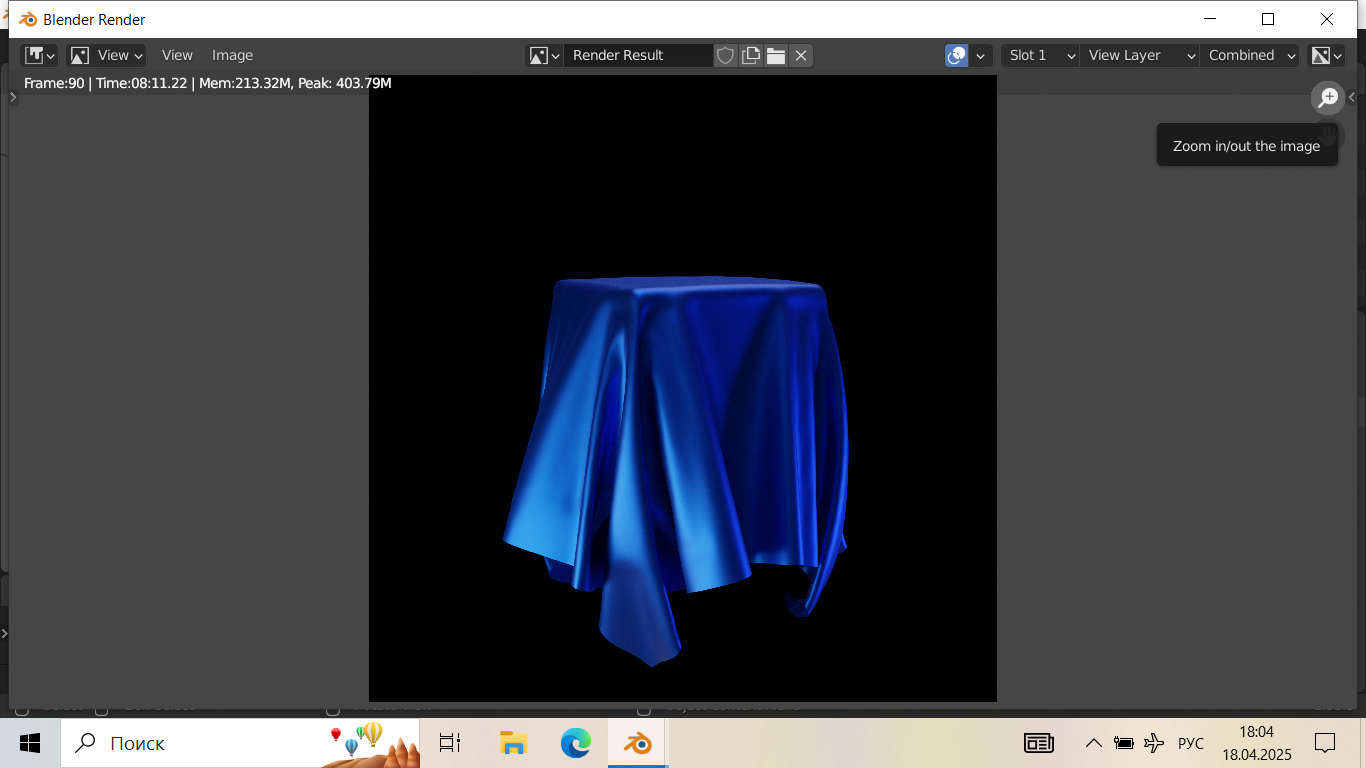Expand the gizmo options dropdown arrow

(981, 55)
